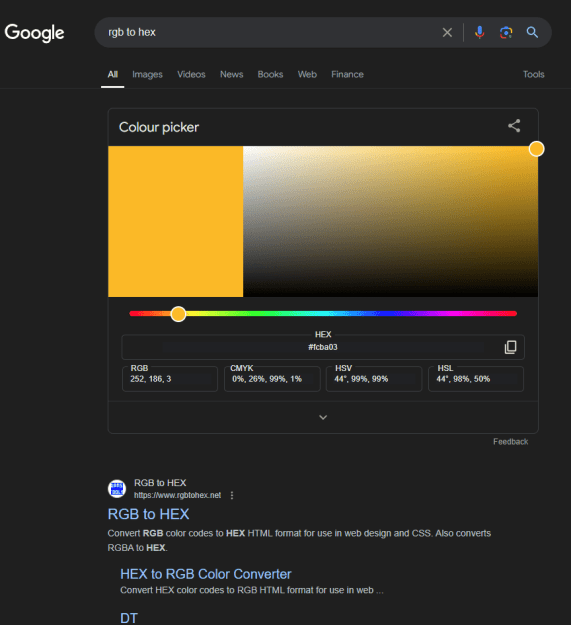The width and height of the screenshot is (571, 625).
Task: Click the rgbtohex.net site favicon
Action: [x=117, y=489]
